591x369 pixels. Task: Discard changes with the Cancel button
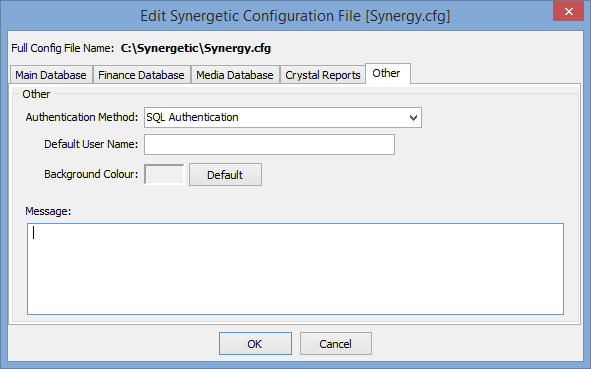pyautogui.click(x=335, y=343)
